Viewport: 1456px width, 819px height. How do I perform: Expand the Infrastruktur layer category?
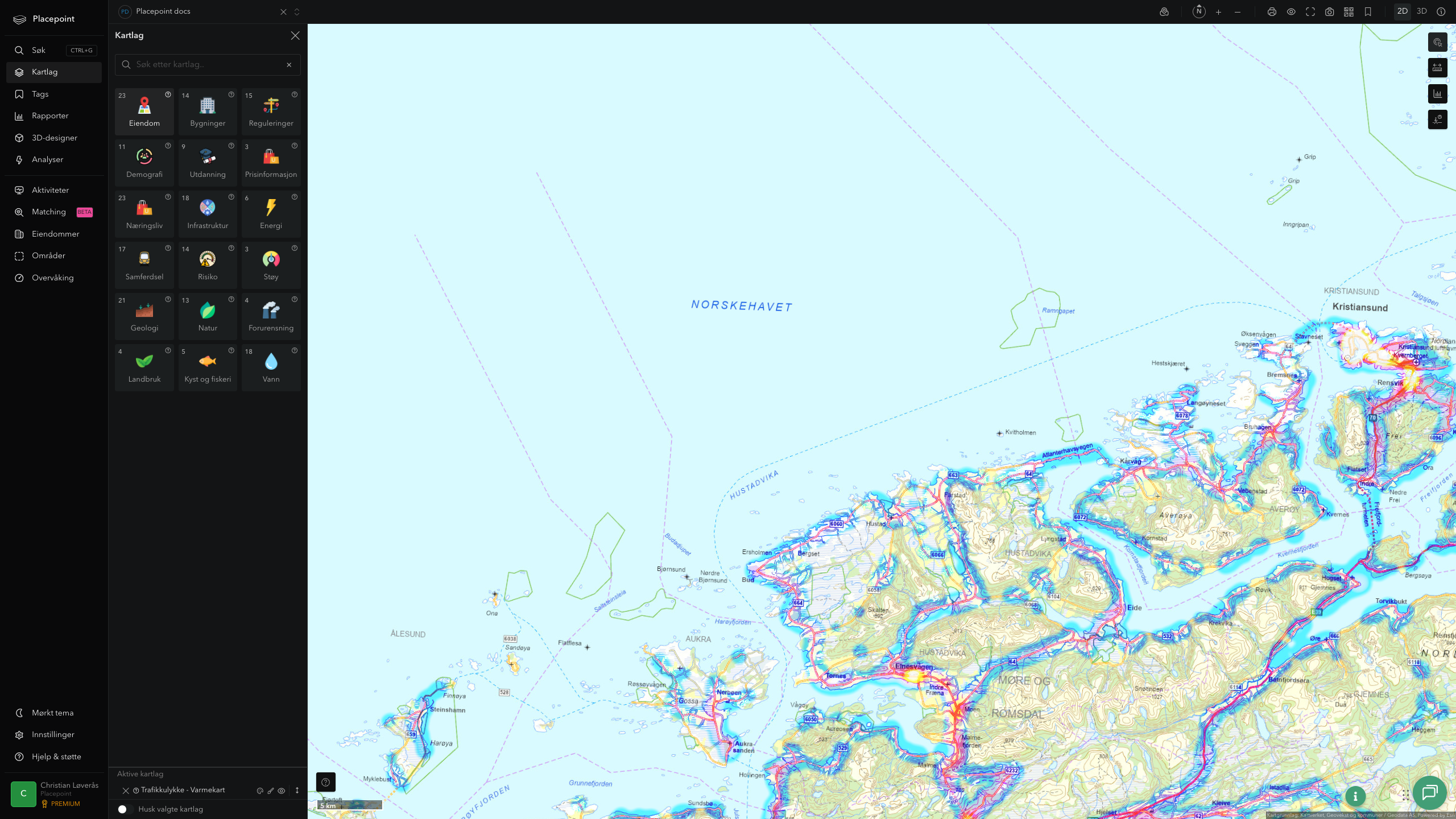pos(208,214)
